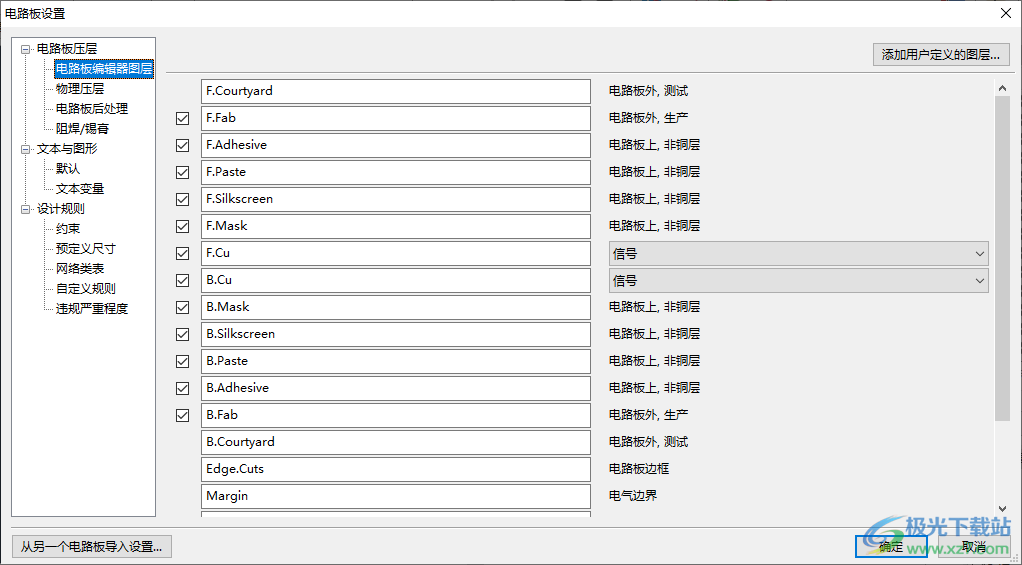Screen dimensions: 1022x565
Task: Select 物理压层 in the tree
Action: pyautogui.click(x=80, y=89)
